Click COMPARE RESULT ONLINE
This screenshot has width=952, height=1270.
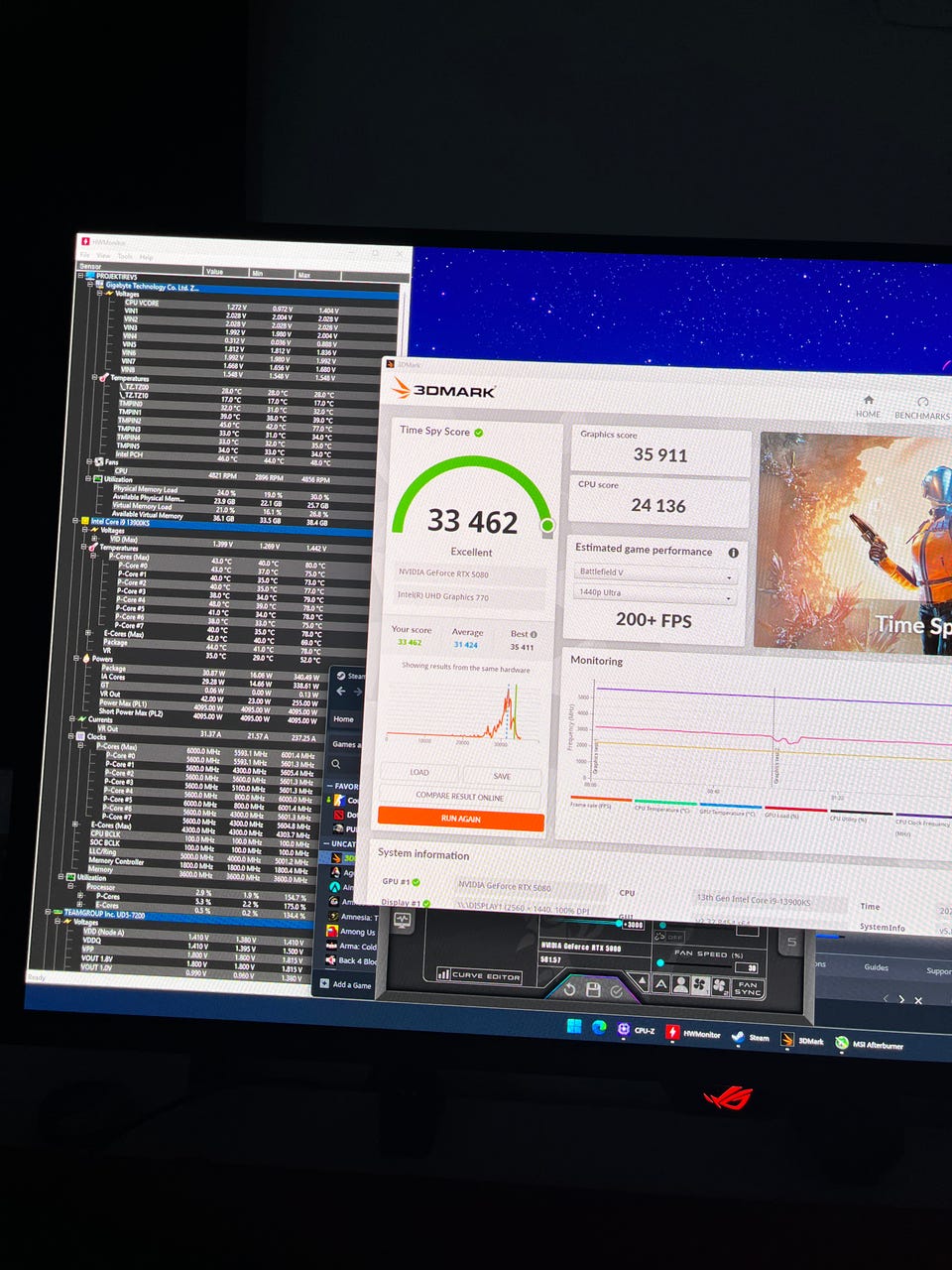(460, 797)
